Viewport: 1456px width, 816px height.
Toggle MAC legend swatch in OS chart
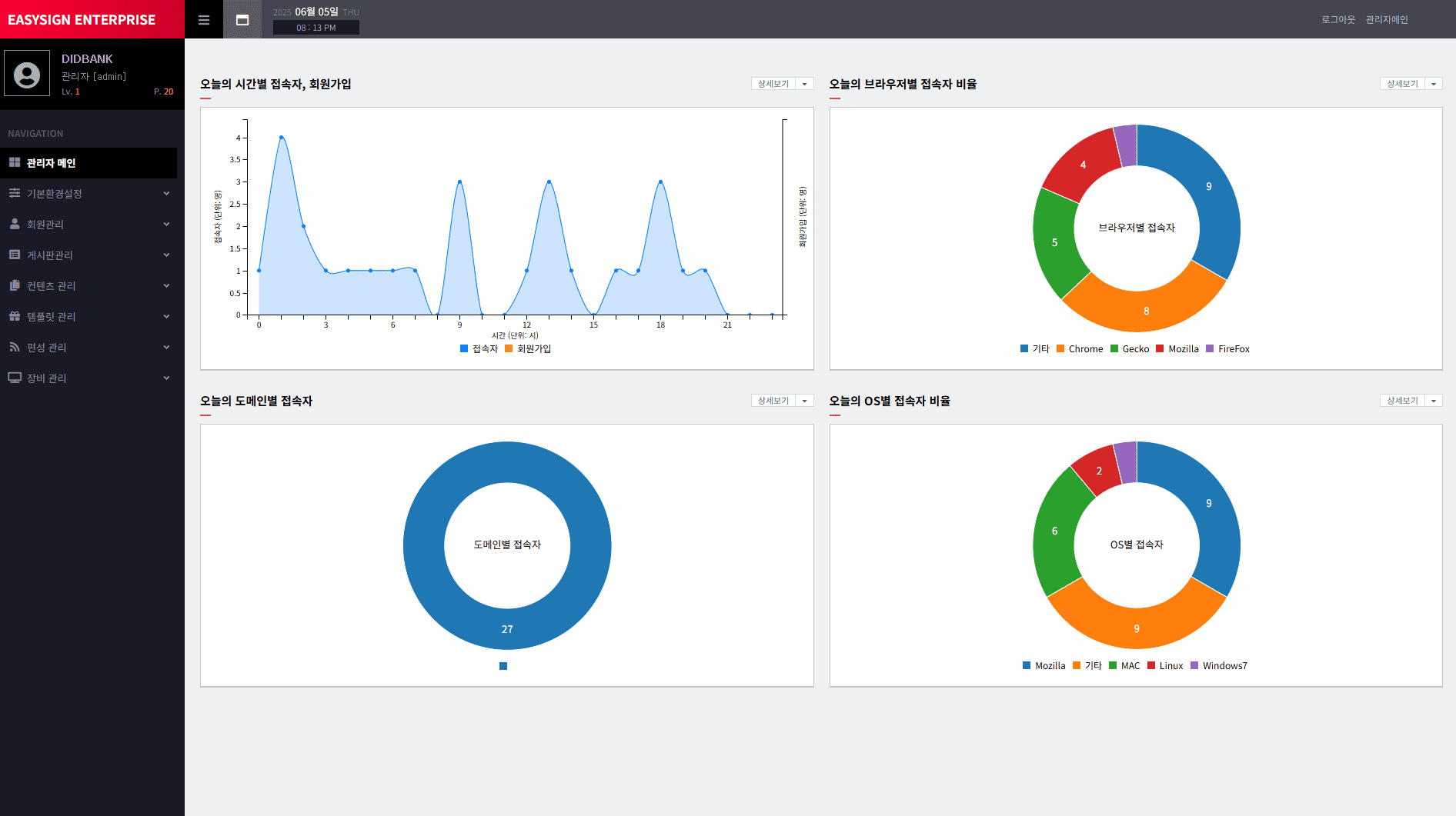tap(1113, 665)
